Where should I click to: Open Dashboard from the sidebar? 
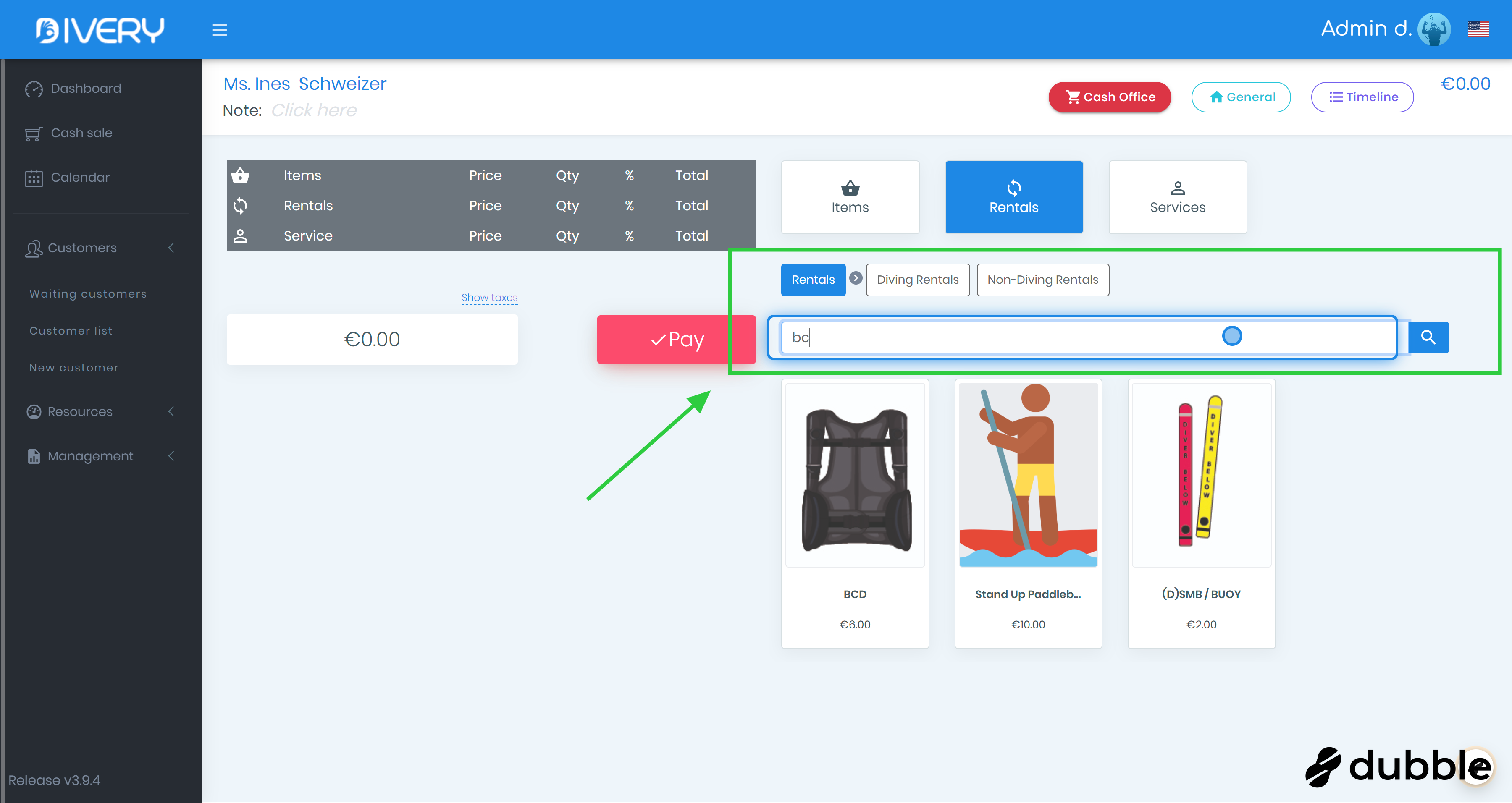coord(86,89)
